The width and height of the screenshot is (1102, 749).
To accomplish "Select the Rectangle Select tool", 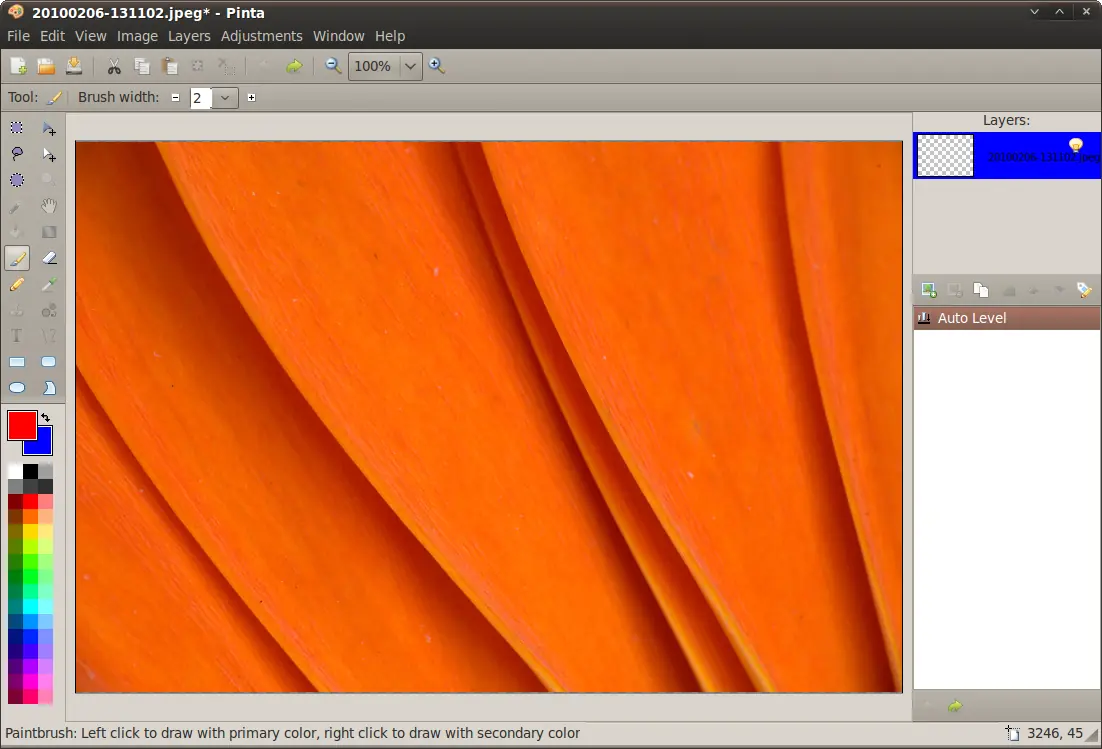I will [17, 128].
